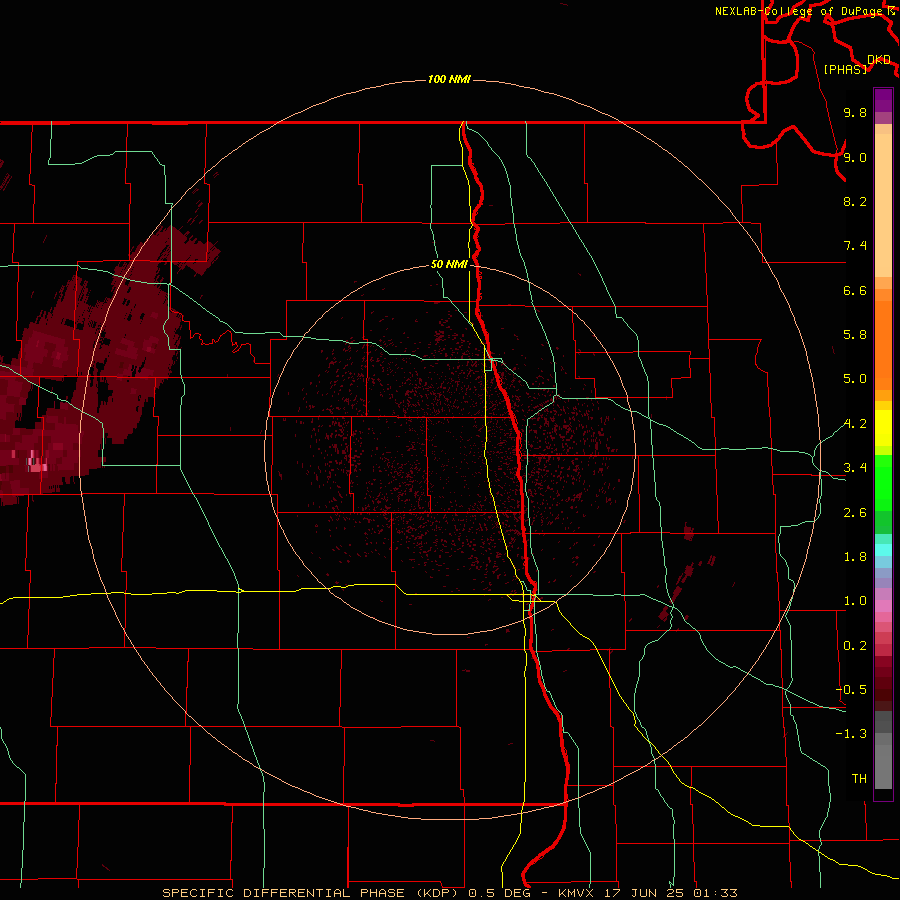The image size is (900, 900).
Task: Select the 4.2 scale value
Action: pyautogui.click(x=855, y=424)
